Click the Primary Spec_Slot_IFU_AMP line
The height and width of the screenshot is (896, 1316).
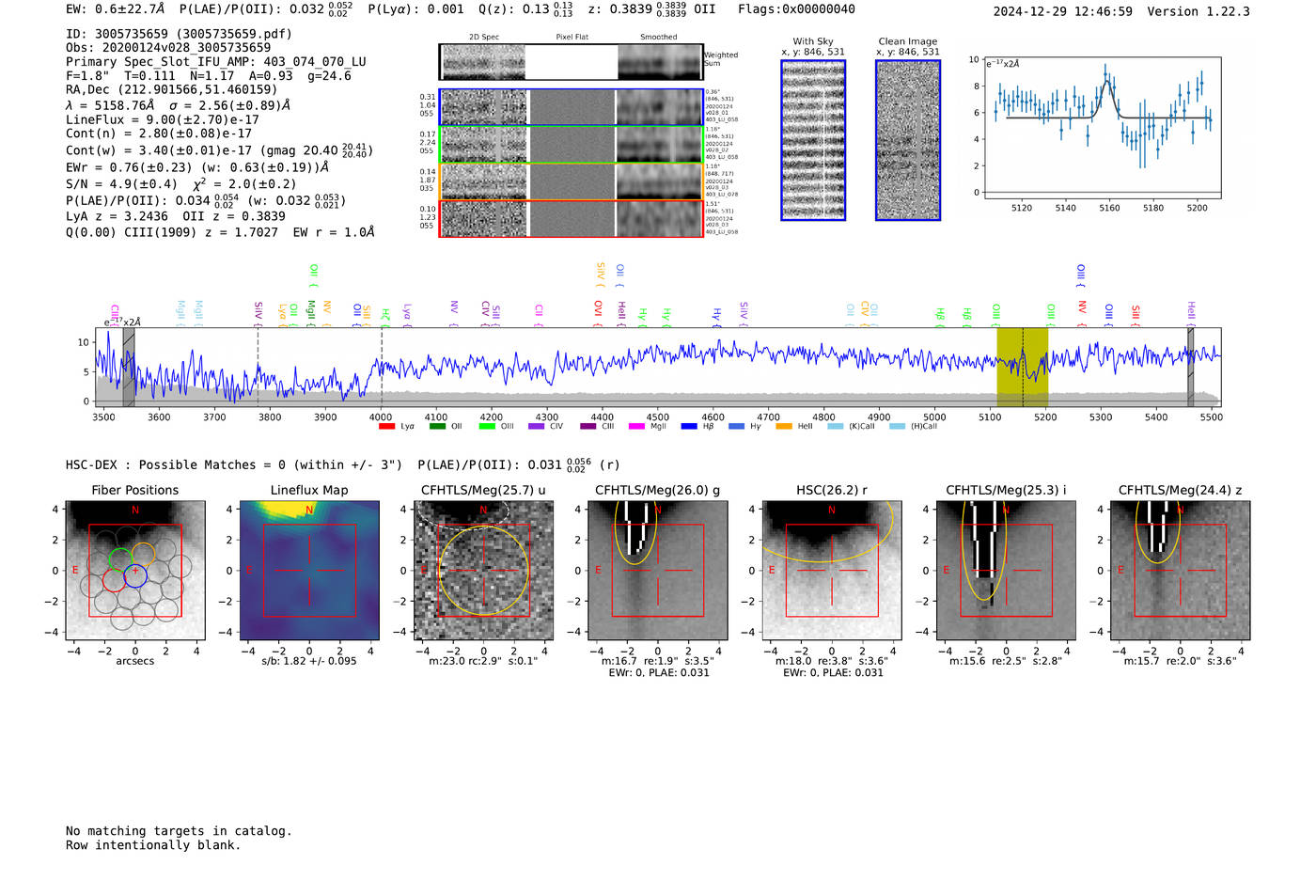pyautogui.click(x=216, y=62)
